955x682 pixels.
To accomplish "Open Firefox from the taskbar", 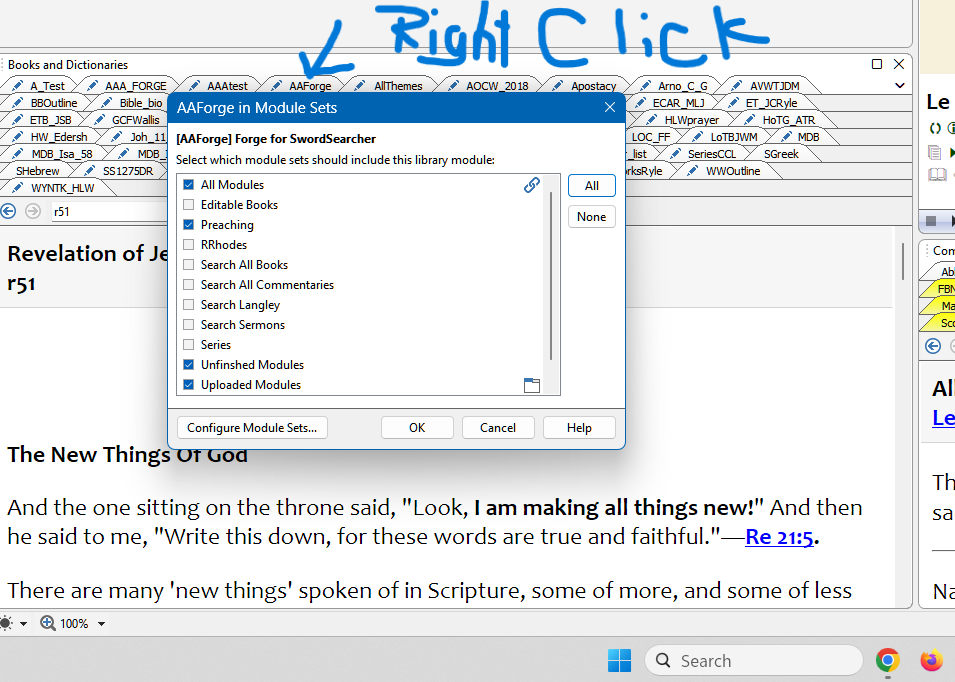I will point(931,661).
